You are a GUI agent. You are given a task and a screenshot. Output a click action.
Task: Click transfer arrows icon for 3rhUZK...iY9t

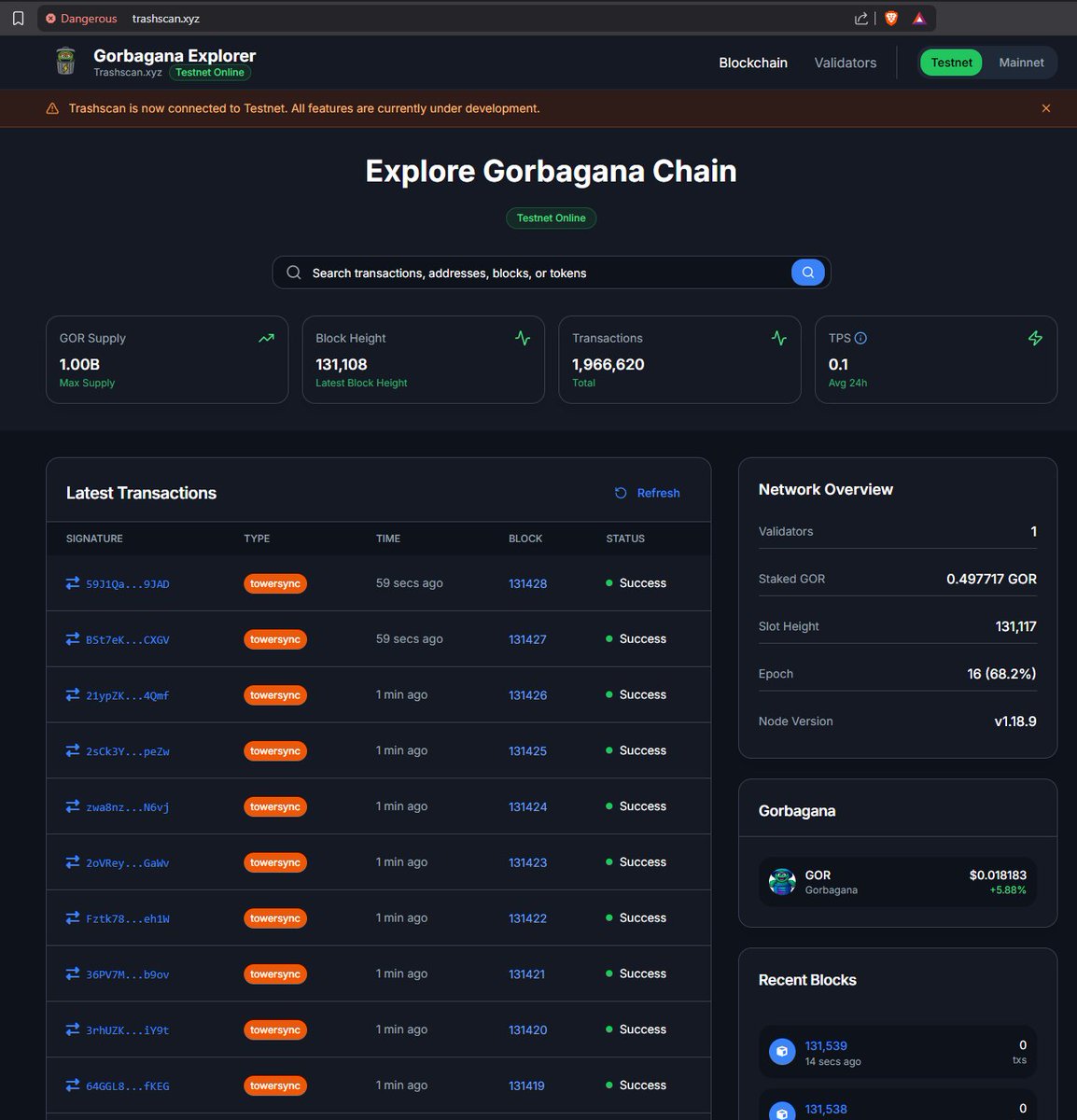point(73,1029)
